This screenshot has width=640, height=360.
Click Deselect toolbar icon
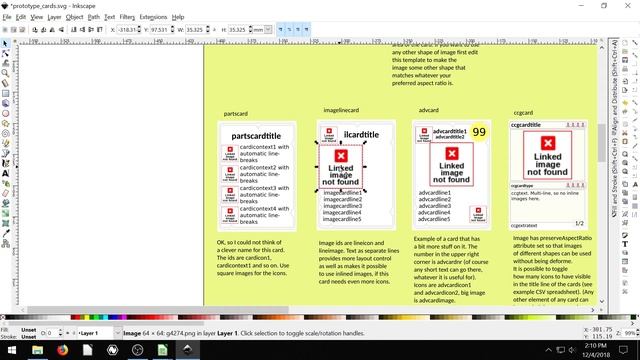(22, 29)
